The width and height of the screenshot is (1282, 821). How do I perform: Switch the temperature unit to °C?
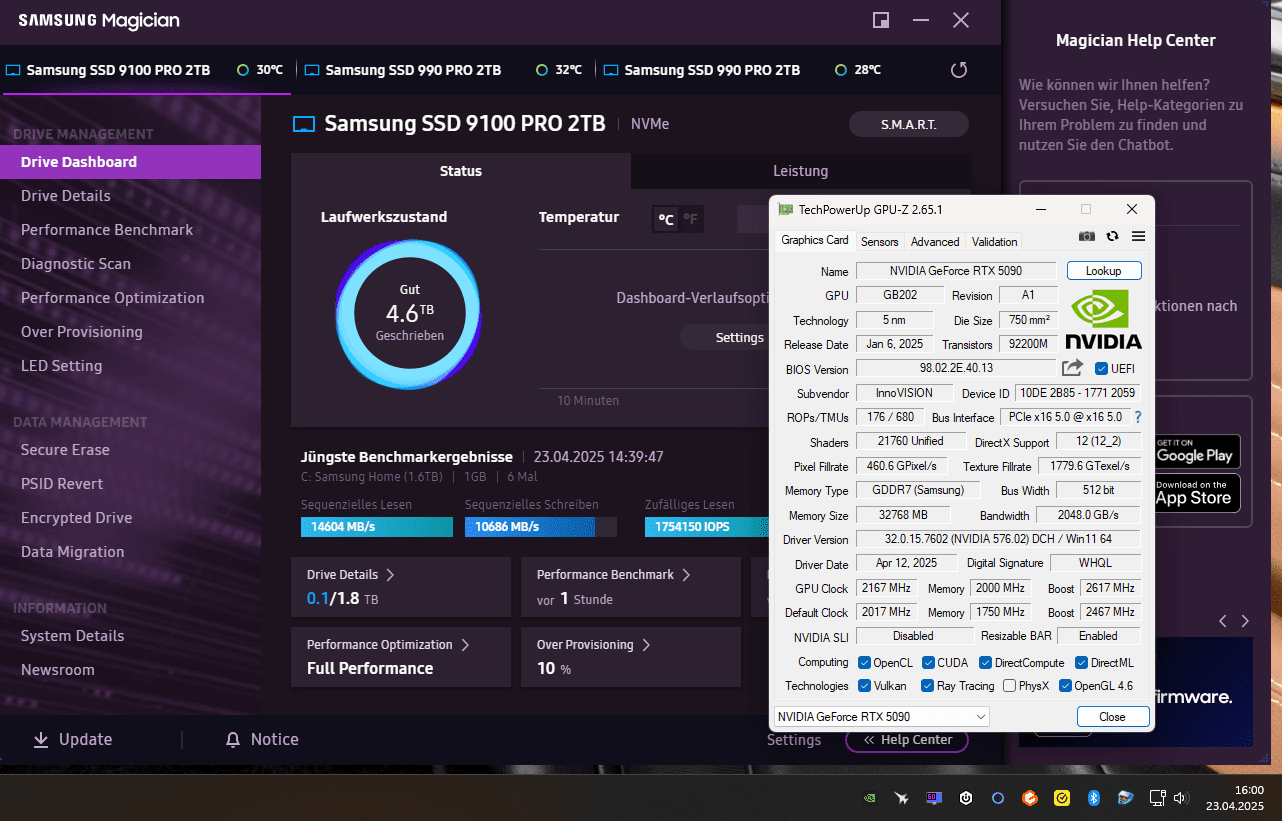(665, 219)
